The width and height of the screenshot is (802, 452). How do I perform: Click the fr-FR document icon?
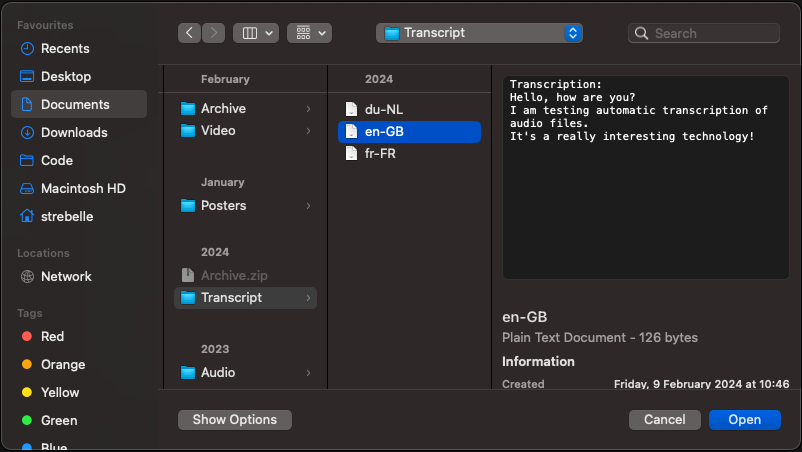coord(351,153)
